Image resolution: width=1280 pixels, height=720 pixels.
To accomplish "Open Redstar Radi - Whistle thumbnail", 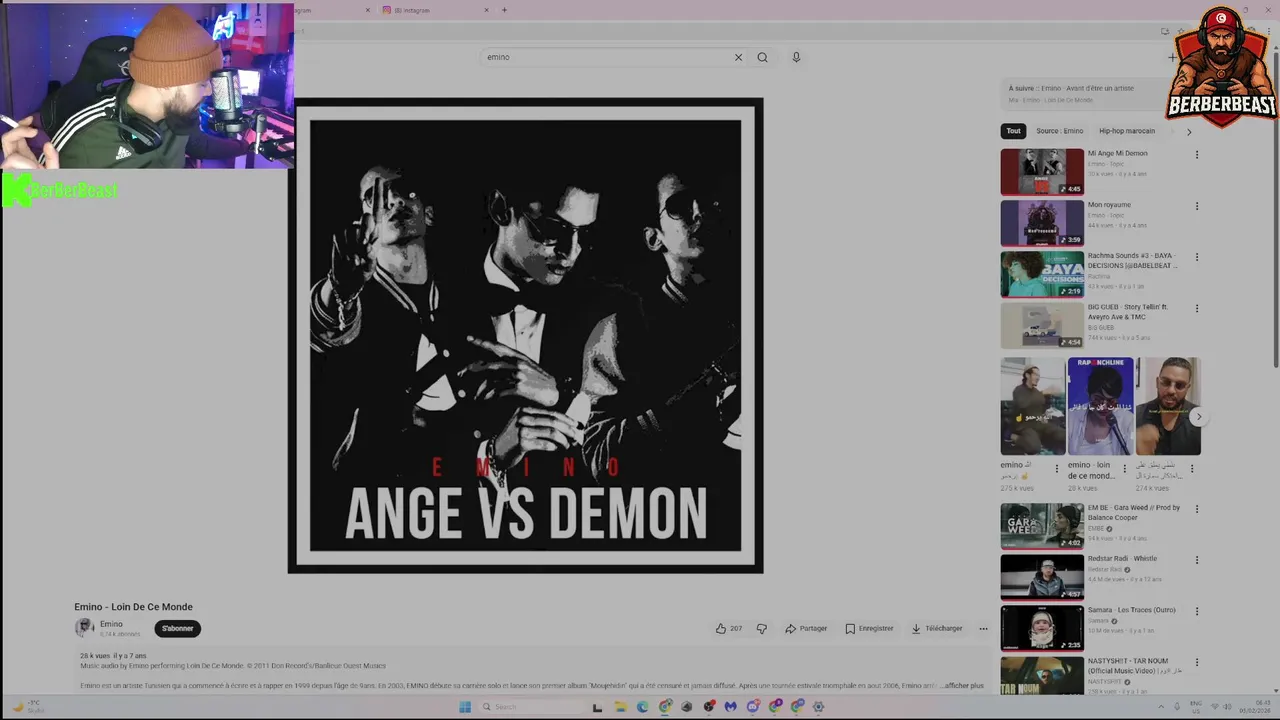I will point(1042,577).
